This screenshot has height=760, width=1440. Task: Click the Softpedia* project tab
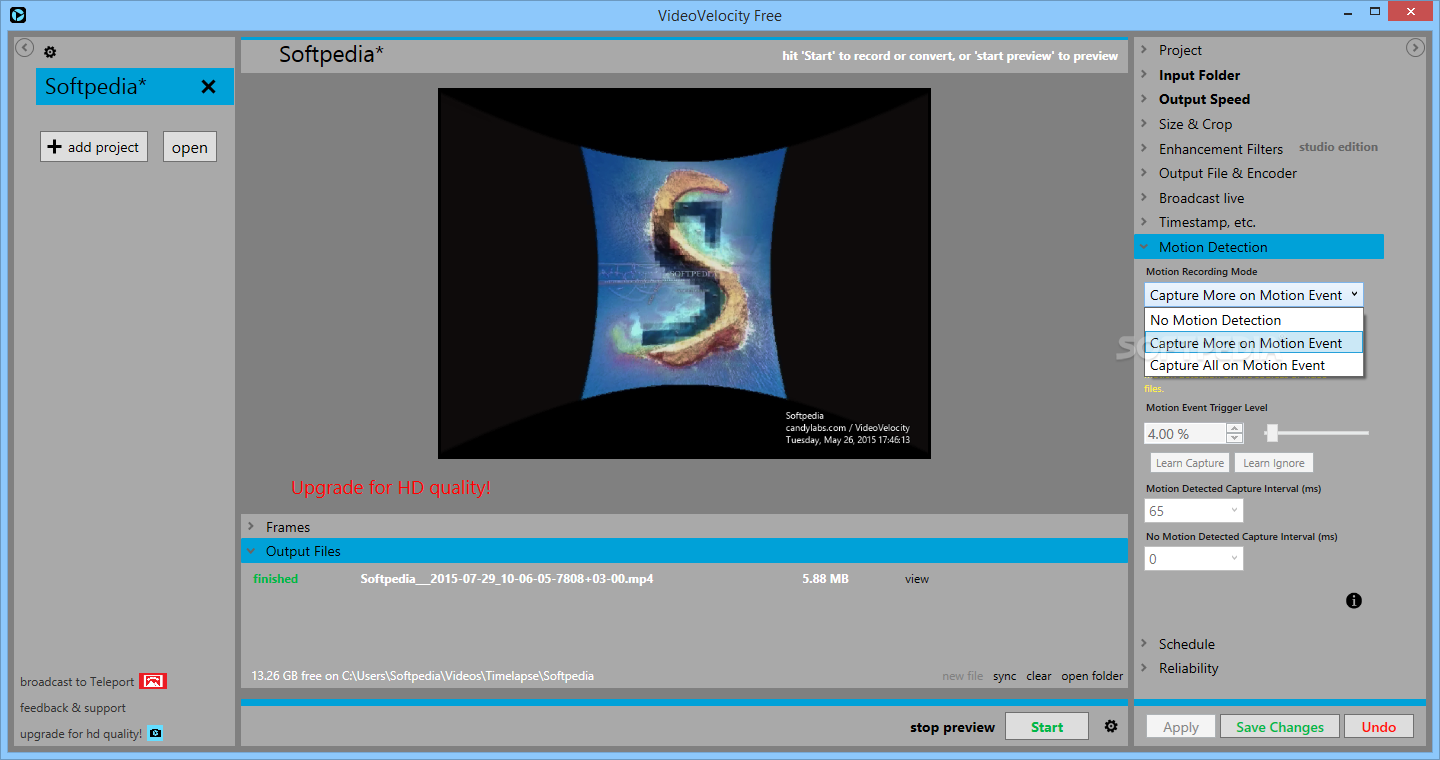click(135, 87)
